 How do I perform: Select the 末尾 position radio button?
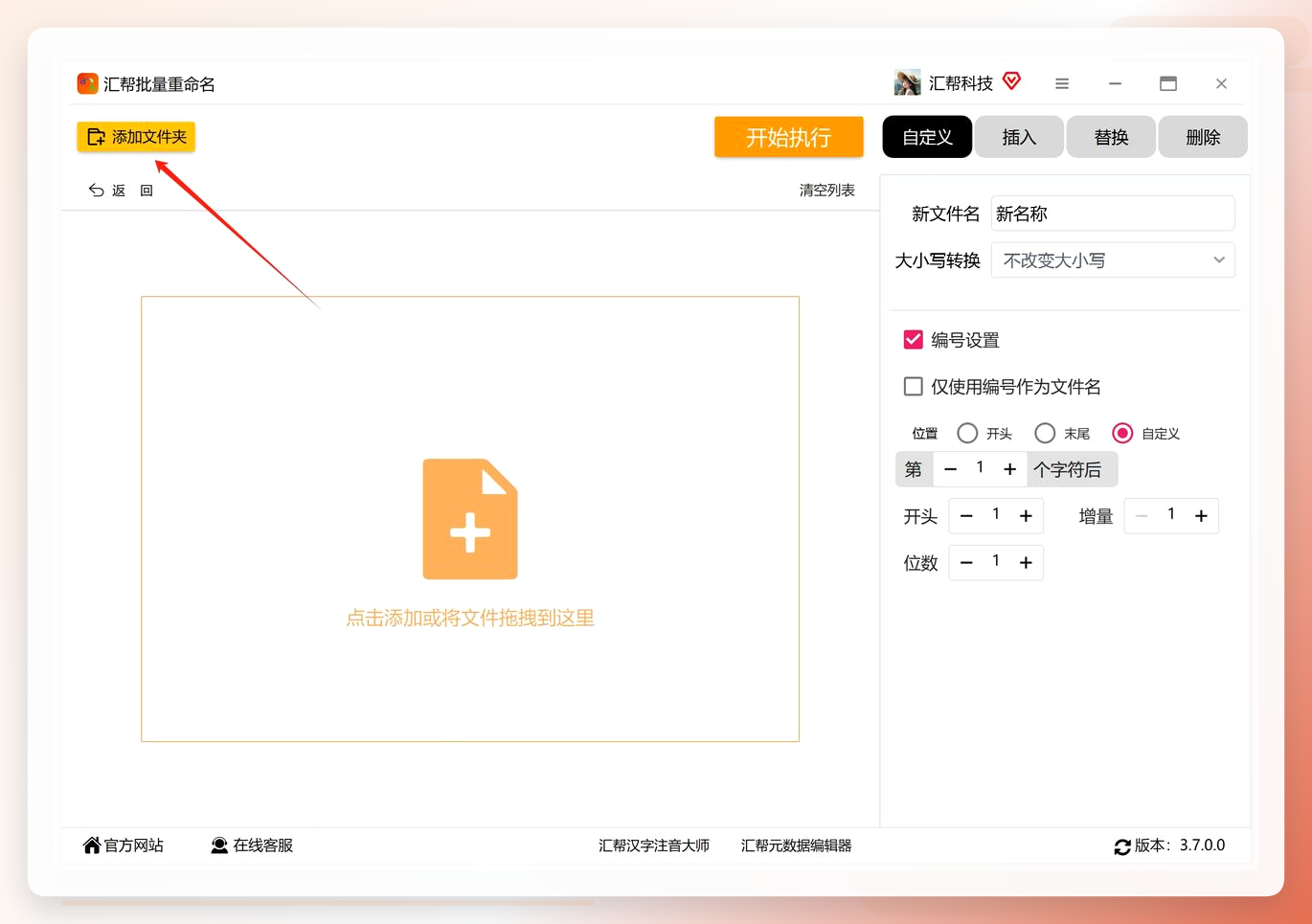[1045, 434]
